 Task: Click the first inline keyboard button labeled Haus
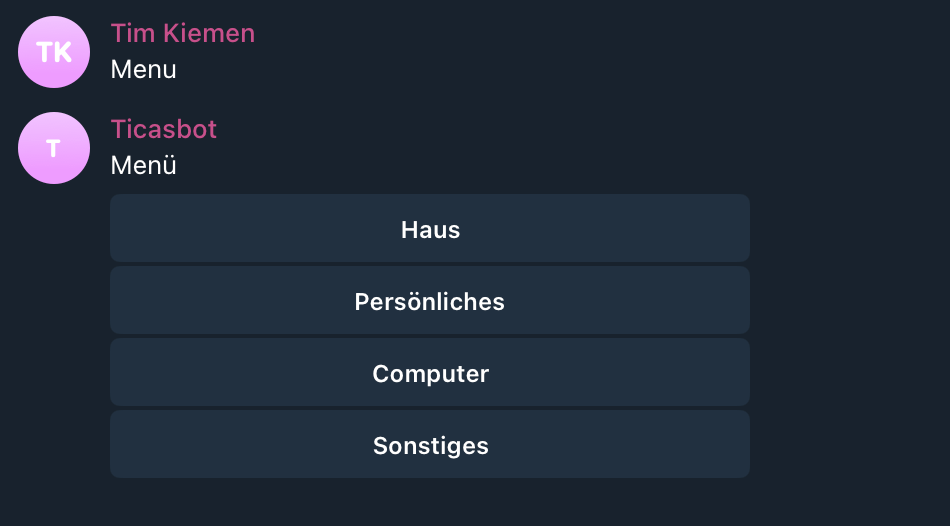click(x=430, y=228)
